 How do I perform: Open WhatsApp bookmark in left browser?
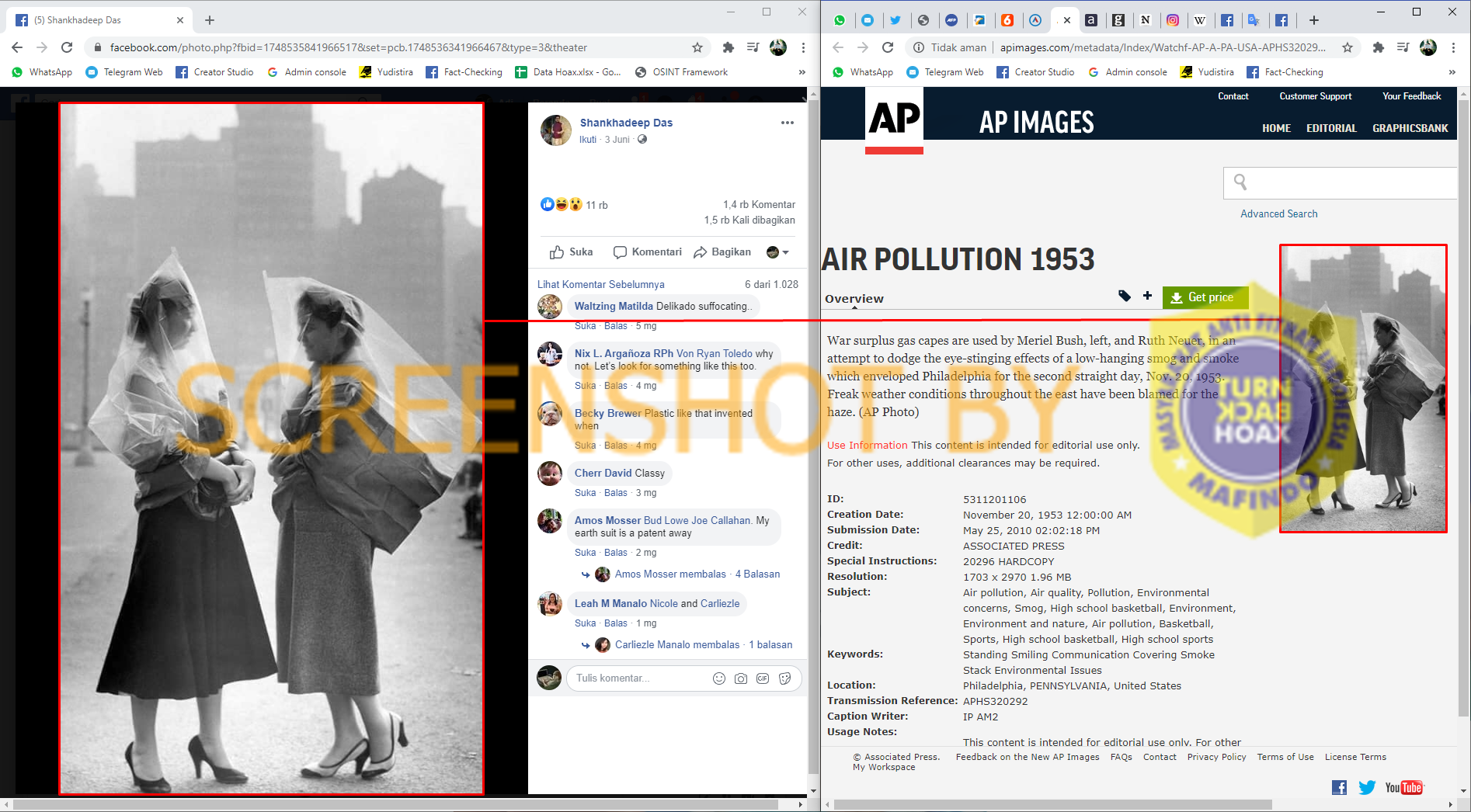coord(42,72)
